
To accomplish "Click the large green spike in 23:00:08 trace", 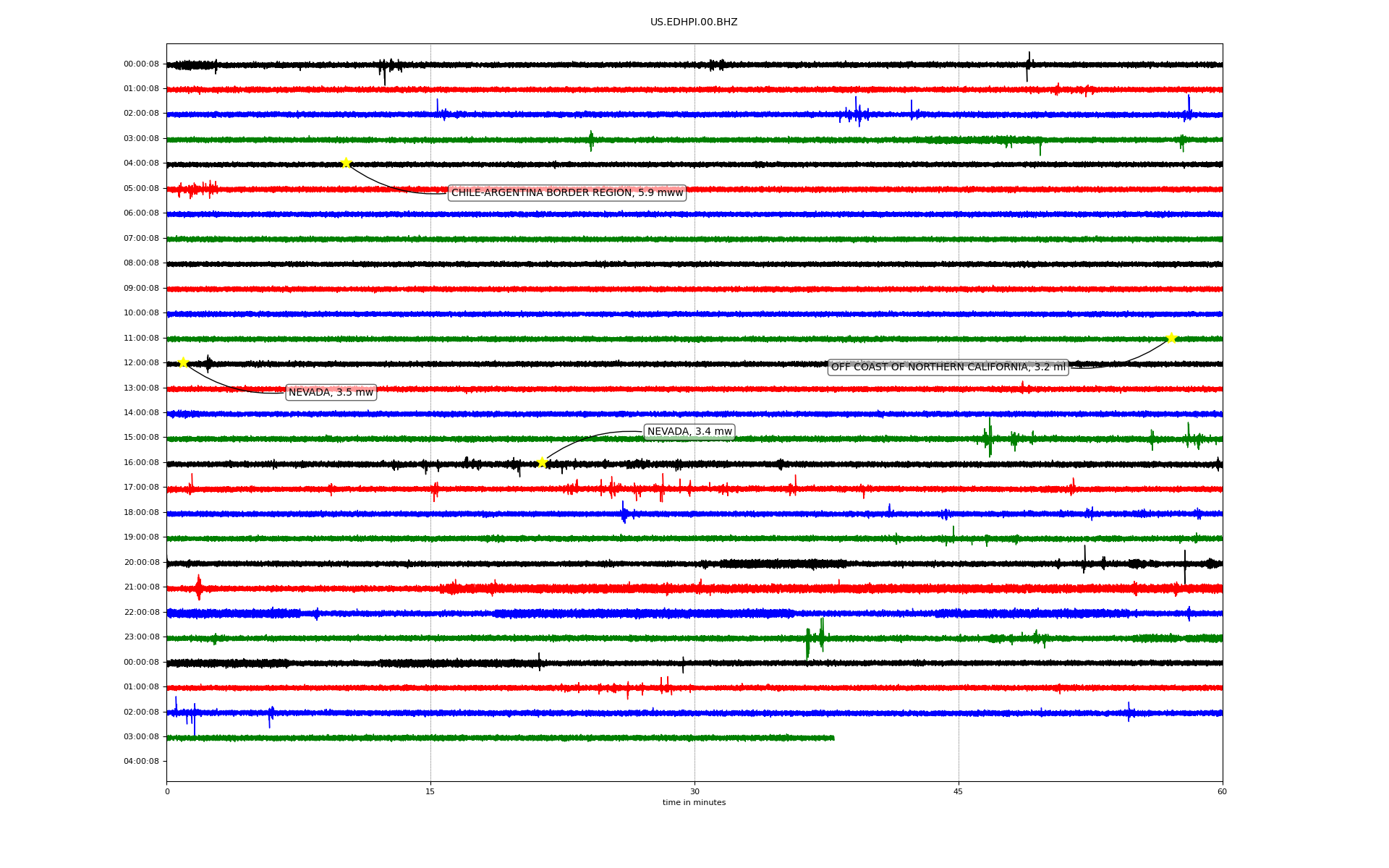I will [x=808, y=642].
